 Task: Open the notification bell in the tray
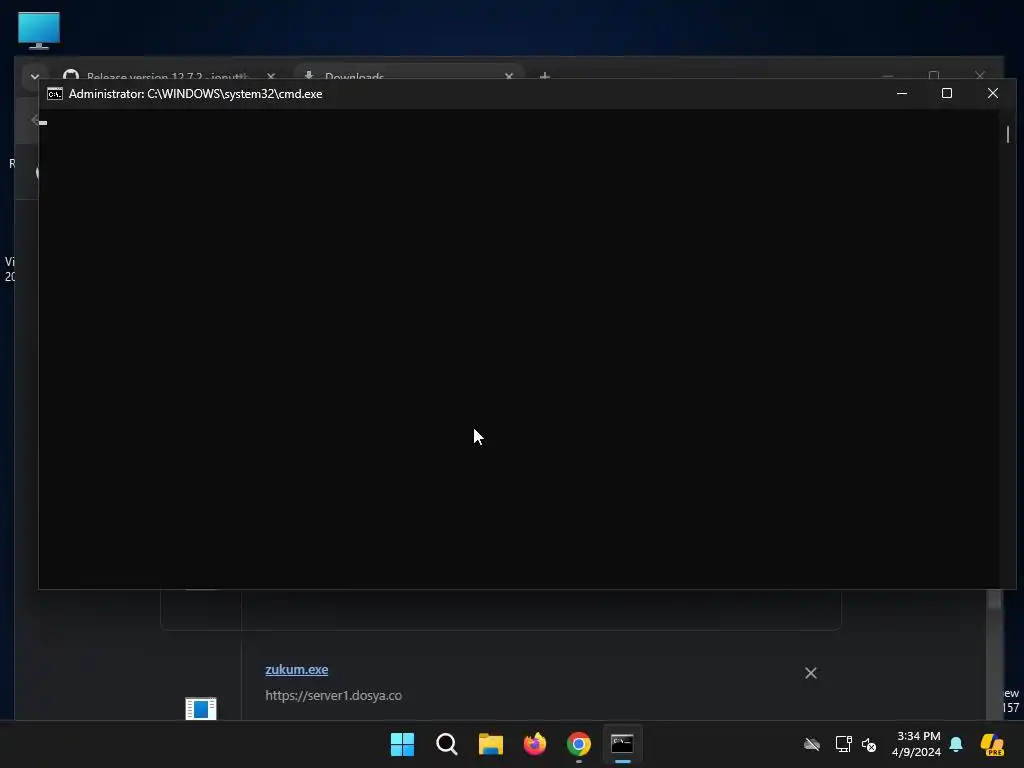click(x=956, y=744)
